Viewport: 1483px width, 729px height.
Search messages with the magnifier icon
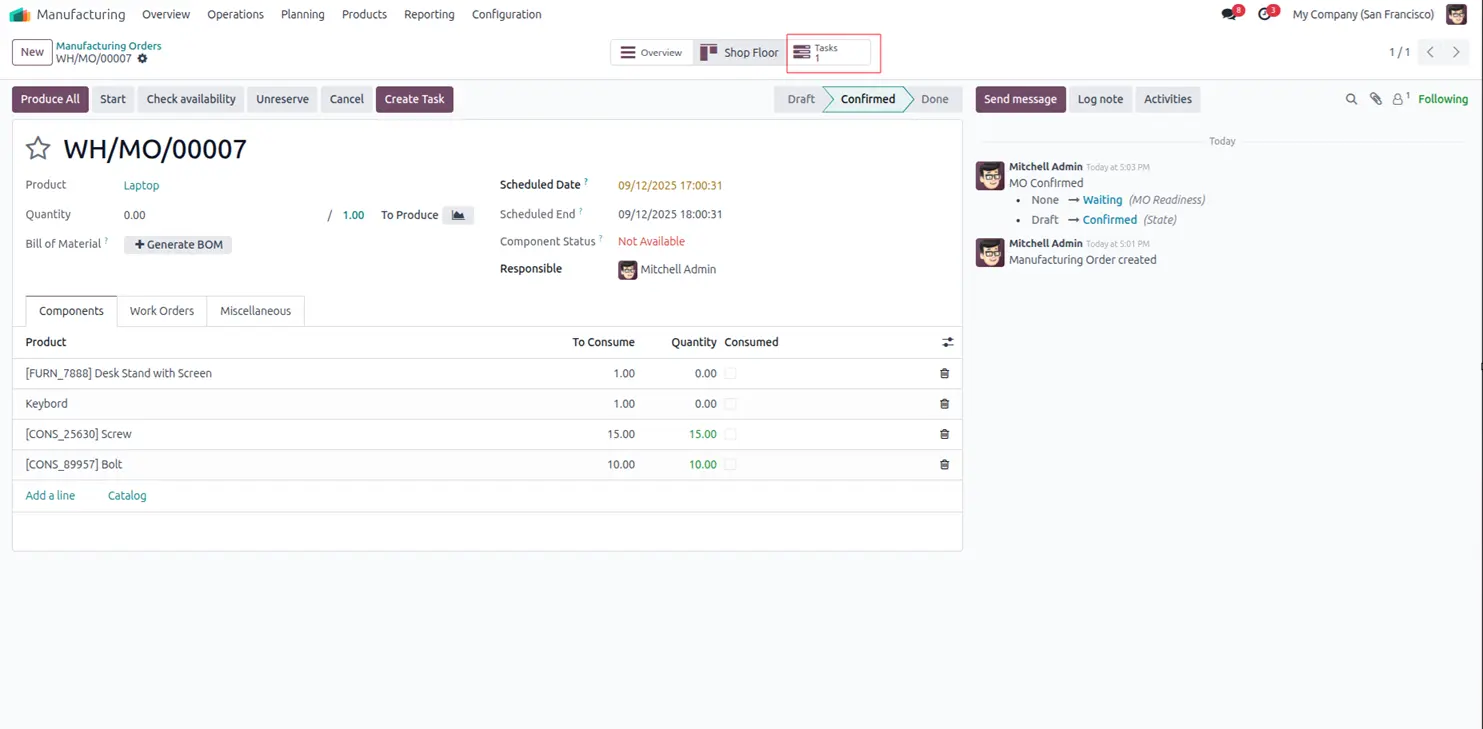tap(1351, 99)
